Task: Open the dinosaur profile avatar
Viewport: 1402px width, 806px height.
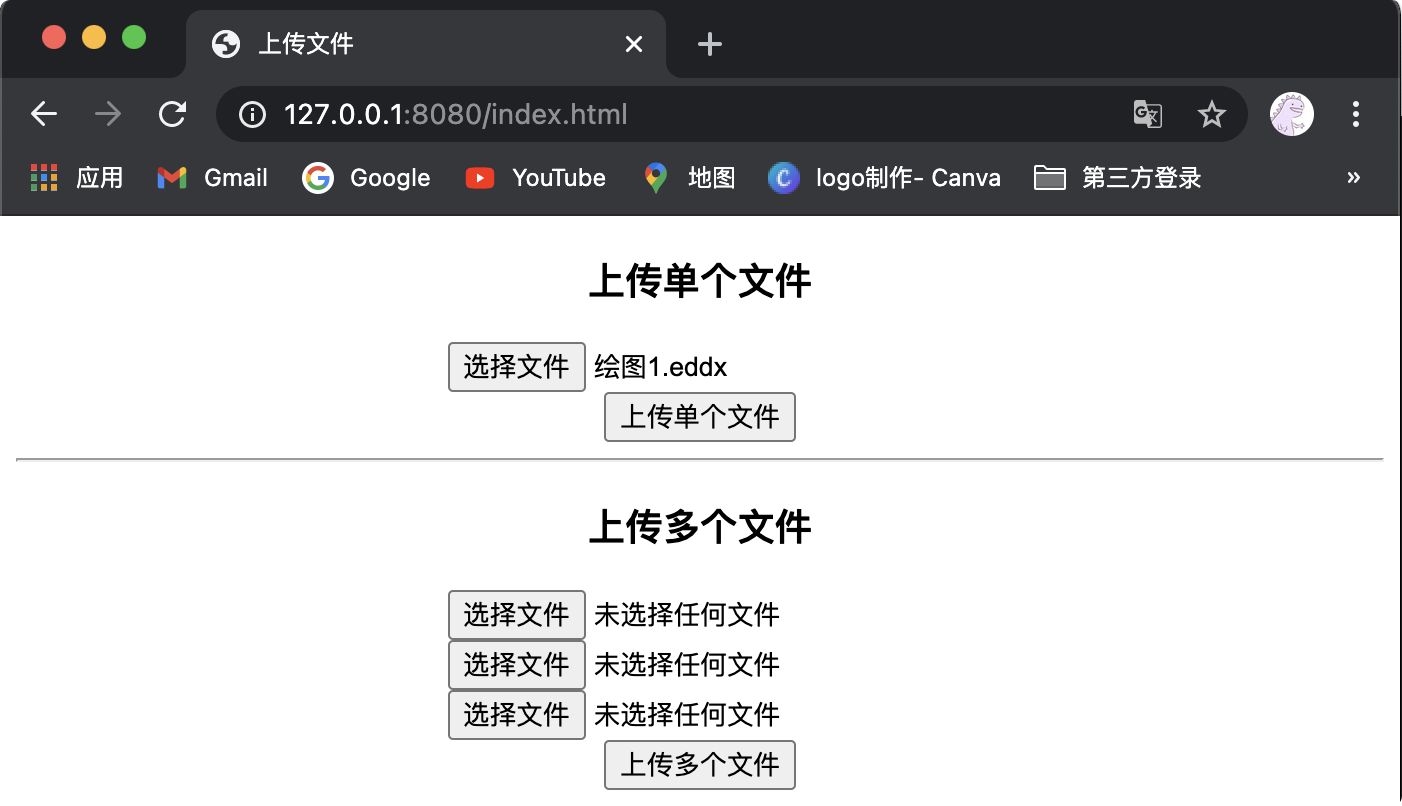Action: point(1291,114)
